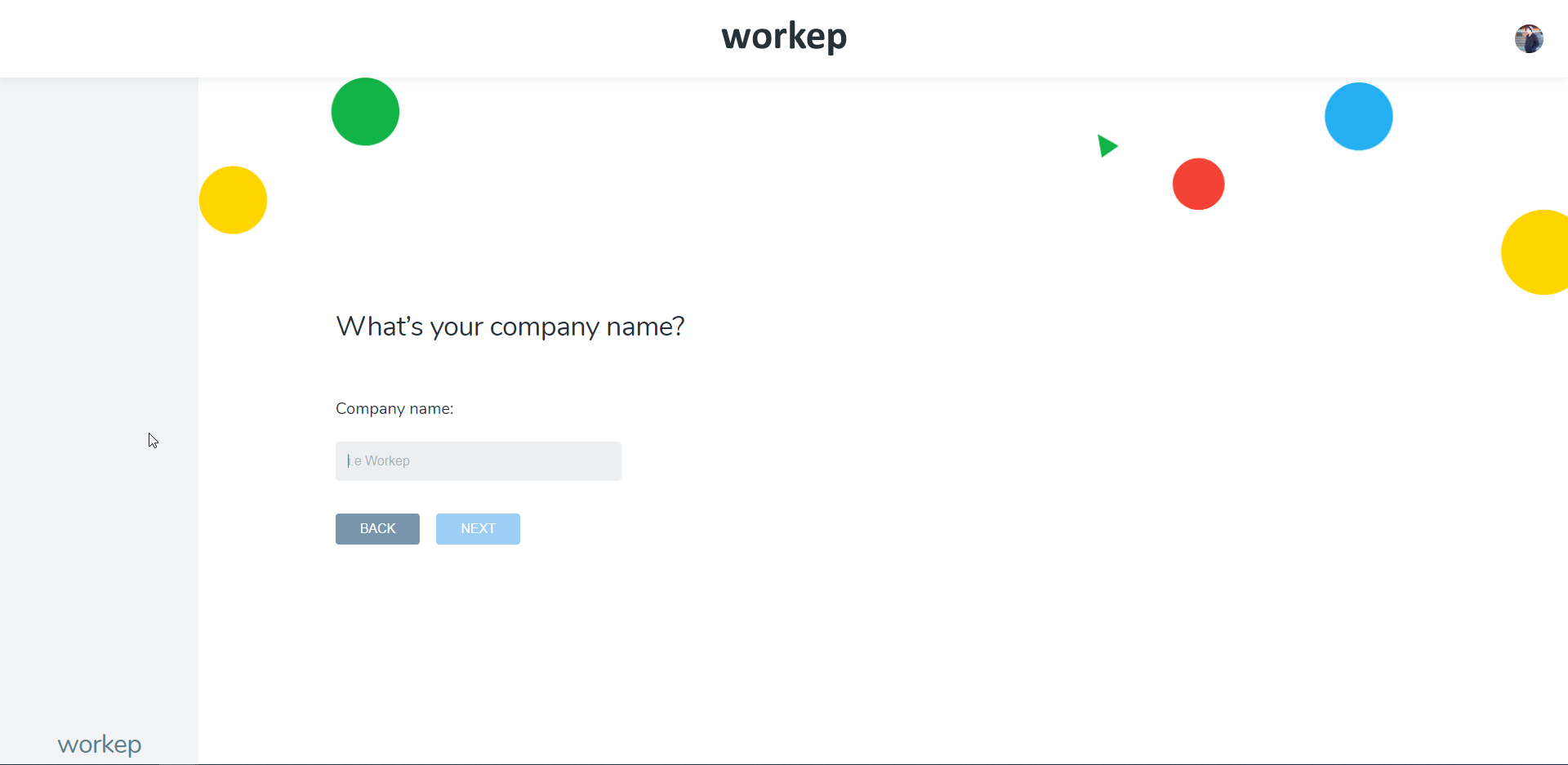Viewport: 1568px width, 765px height.
Task: Click the blank area right of the NEXT button
Action: click(x=735, y=529)
